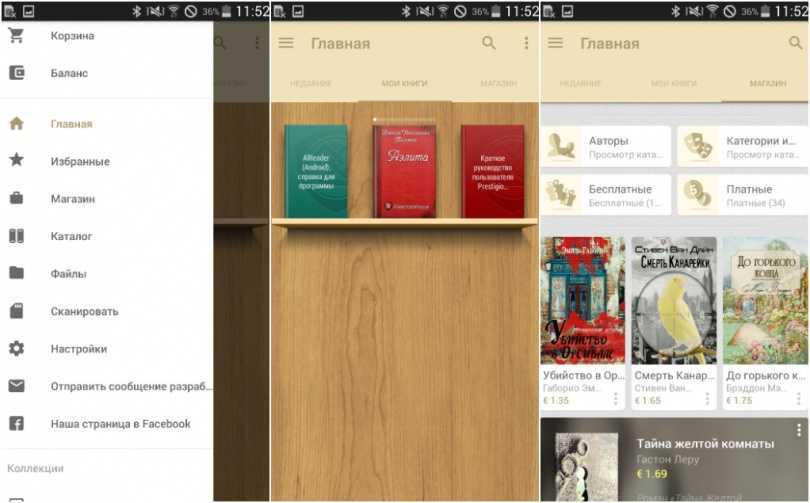
Task: Open options menu on До горького конца card
Action: click(797, 399)
